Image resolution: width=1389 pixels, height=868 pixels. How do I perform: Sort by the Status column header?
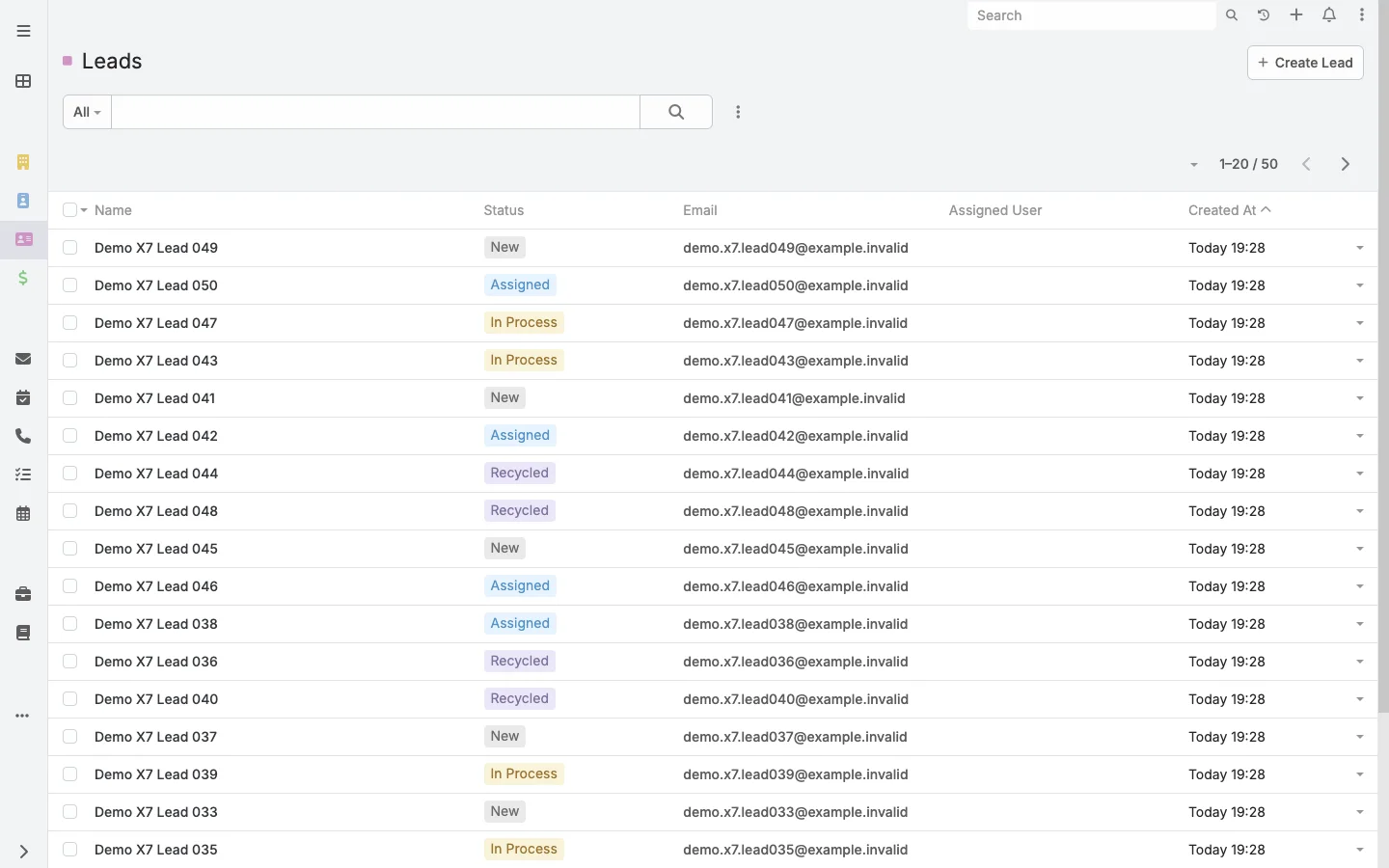tap(504, 210)
